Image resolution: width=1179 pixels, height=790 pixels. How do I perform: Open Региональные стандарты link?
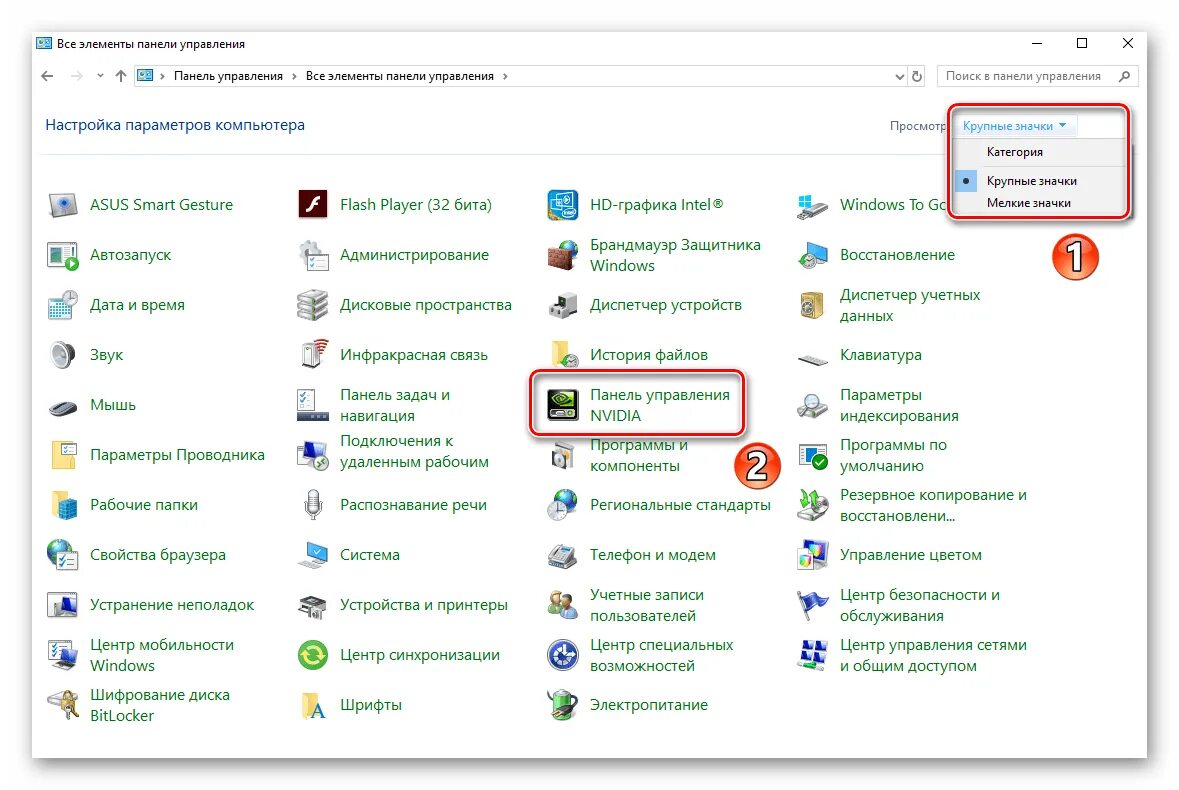[x=680, y=505]
